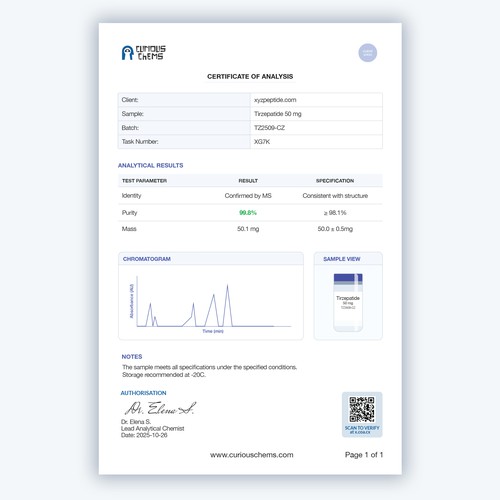Click the Dr. Elena S. handwritten signature
The height and width of the screenshot is (500, 500).
[160, 408]
